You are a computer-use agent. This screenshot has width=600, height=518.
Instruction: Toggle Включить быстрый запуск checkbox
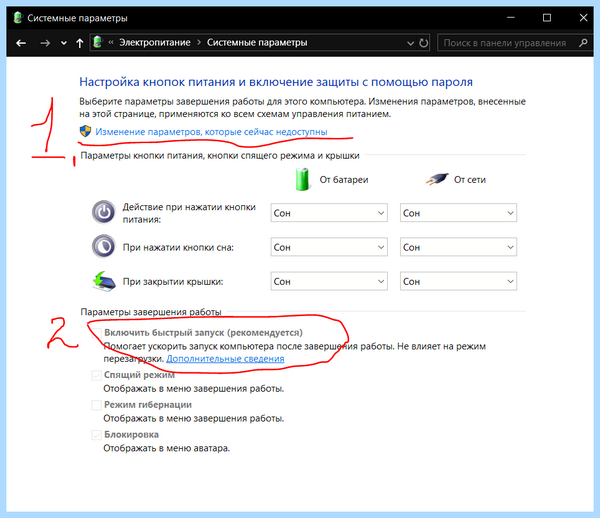[x=96, y=333]
